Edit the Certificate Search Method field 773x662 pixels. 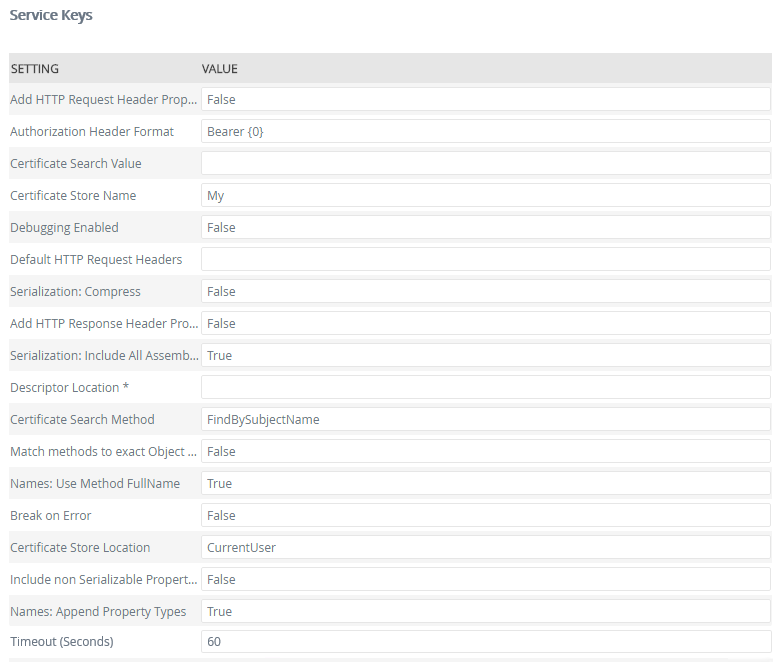486,419
